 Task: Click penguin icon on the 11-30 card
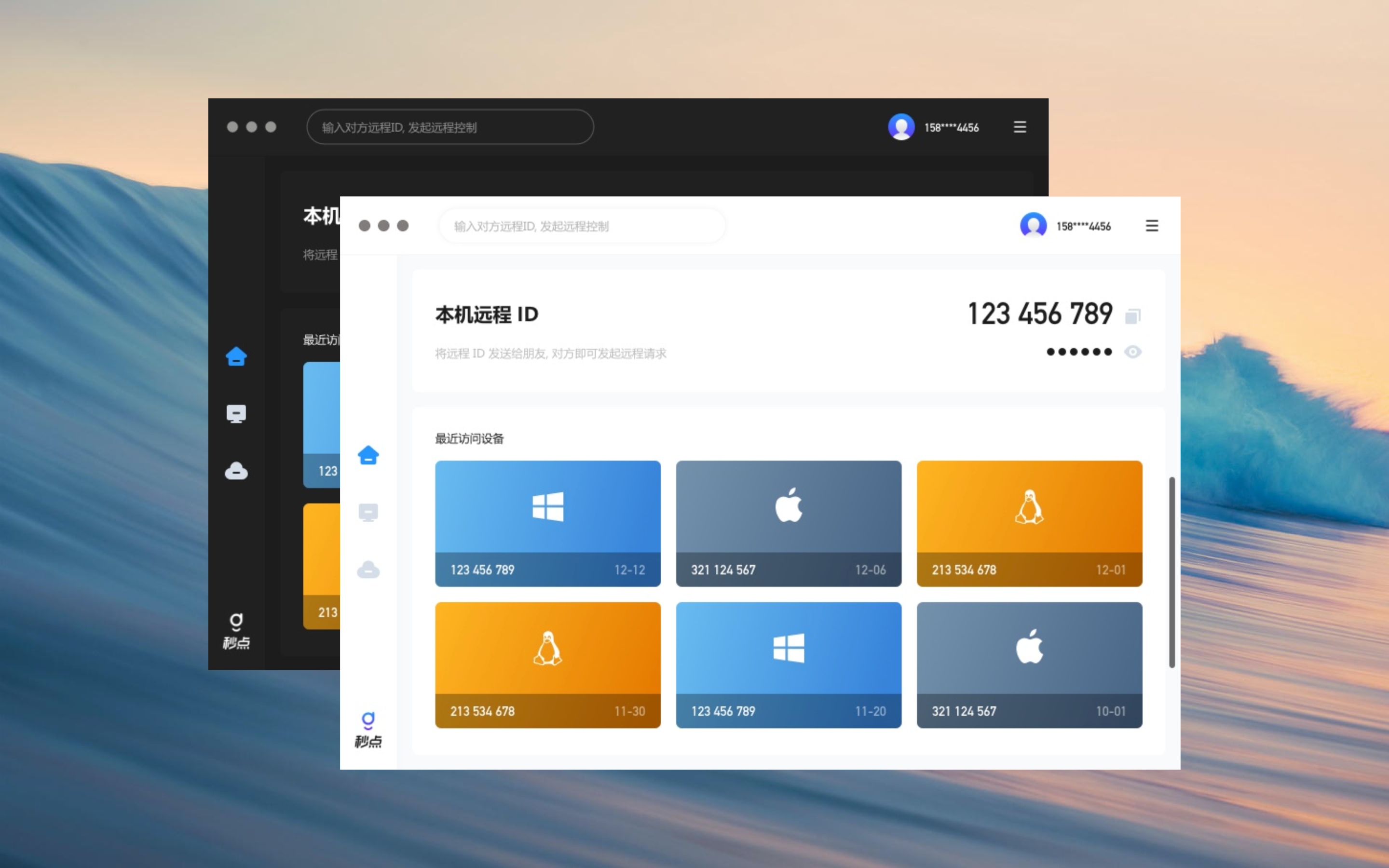547,648
